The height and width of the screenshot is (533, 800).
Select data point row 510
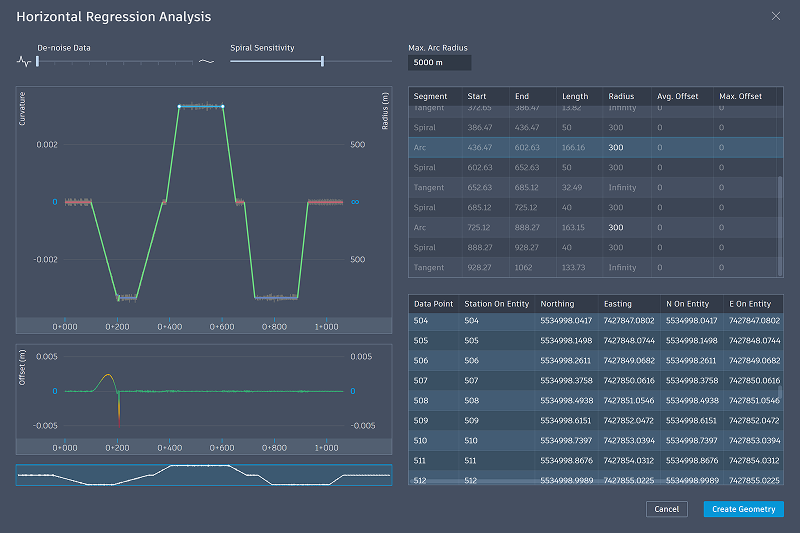tap(595, 440)
